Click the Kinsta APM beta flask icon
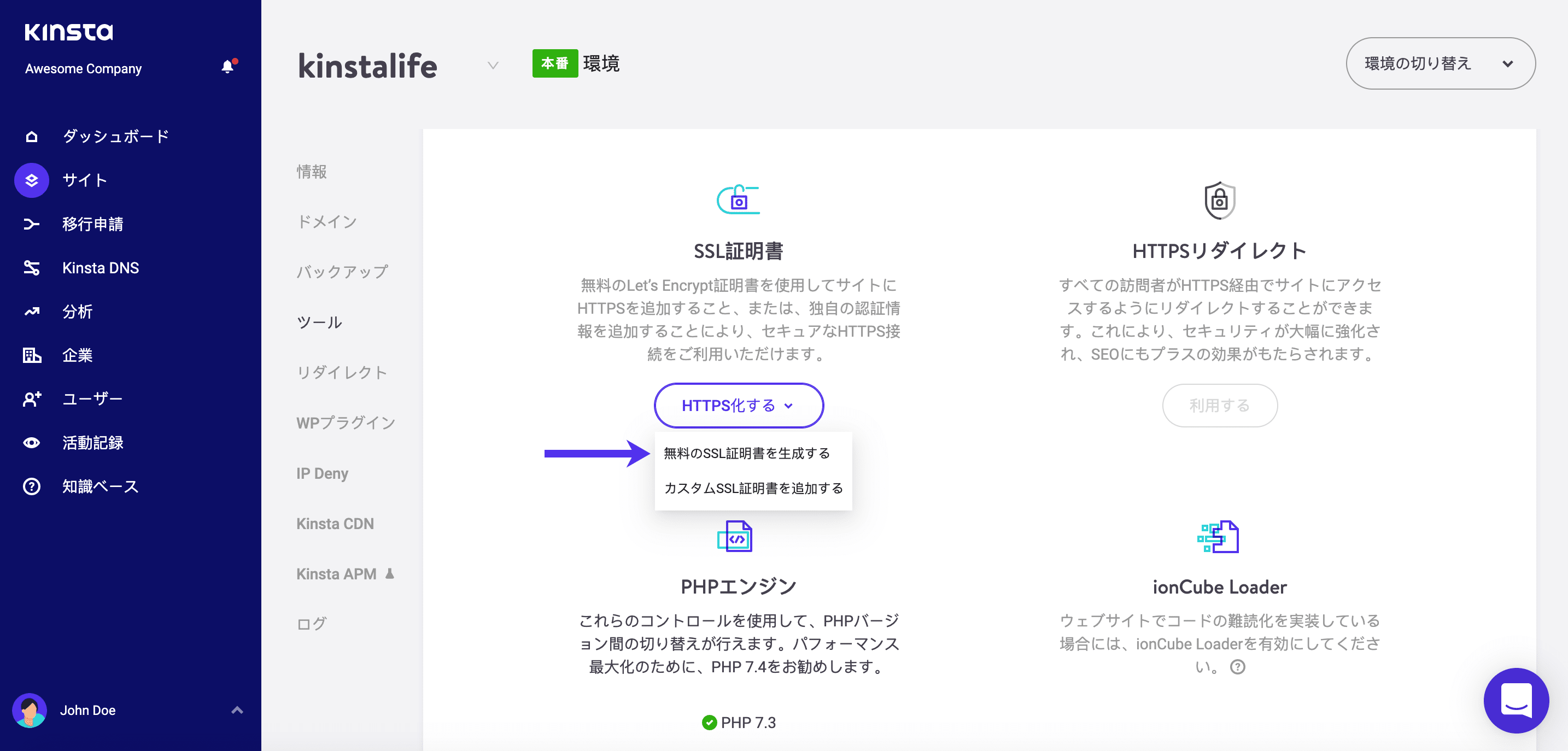This screenshot has height=751, width=1568. tap(390, 573)
